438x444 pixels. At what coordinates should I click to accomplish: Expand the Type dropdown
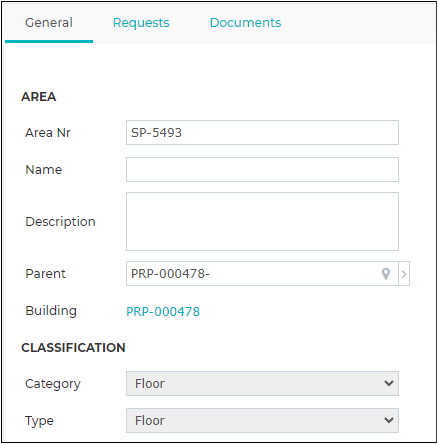262,421
